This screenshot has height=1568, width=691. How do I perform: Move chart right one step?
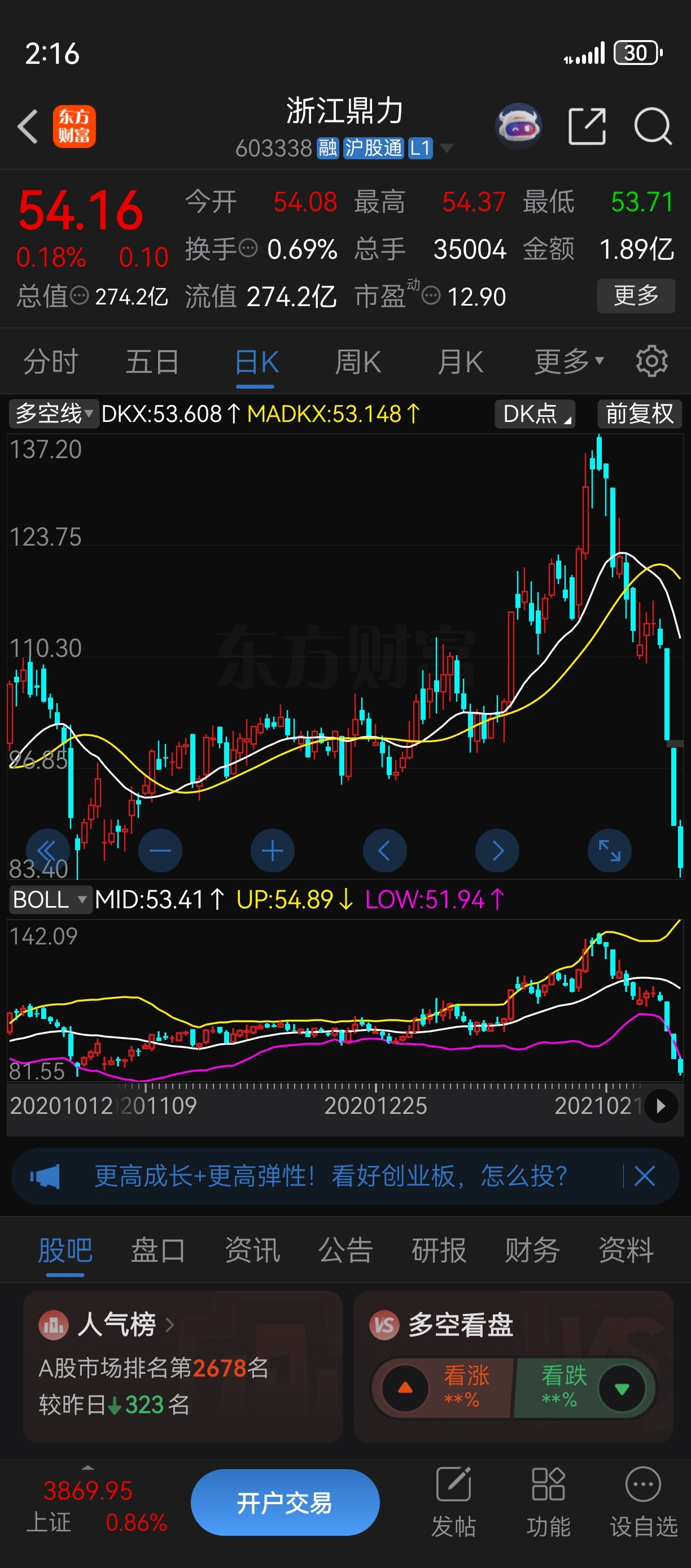point(497,850)
